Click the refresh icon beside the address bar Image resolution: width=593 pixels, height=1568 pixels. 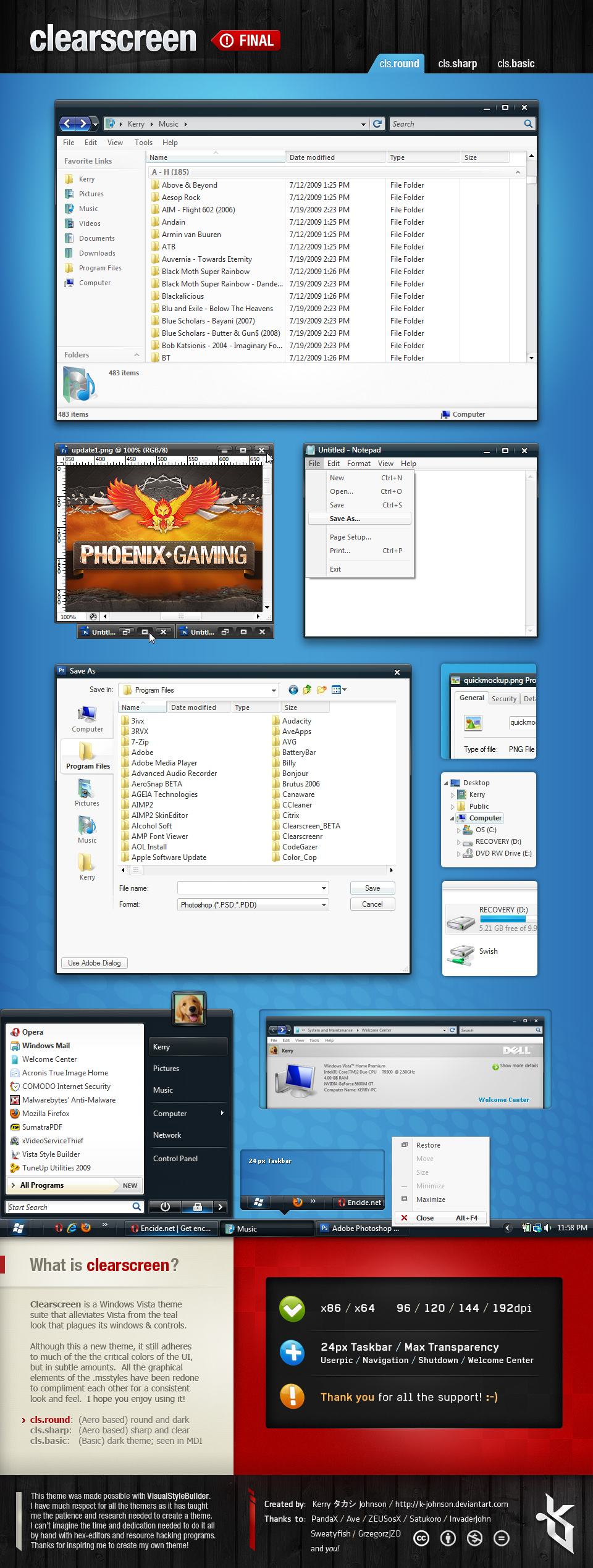click(x=377, y=124)
